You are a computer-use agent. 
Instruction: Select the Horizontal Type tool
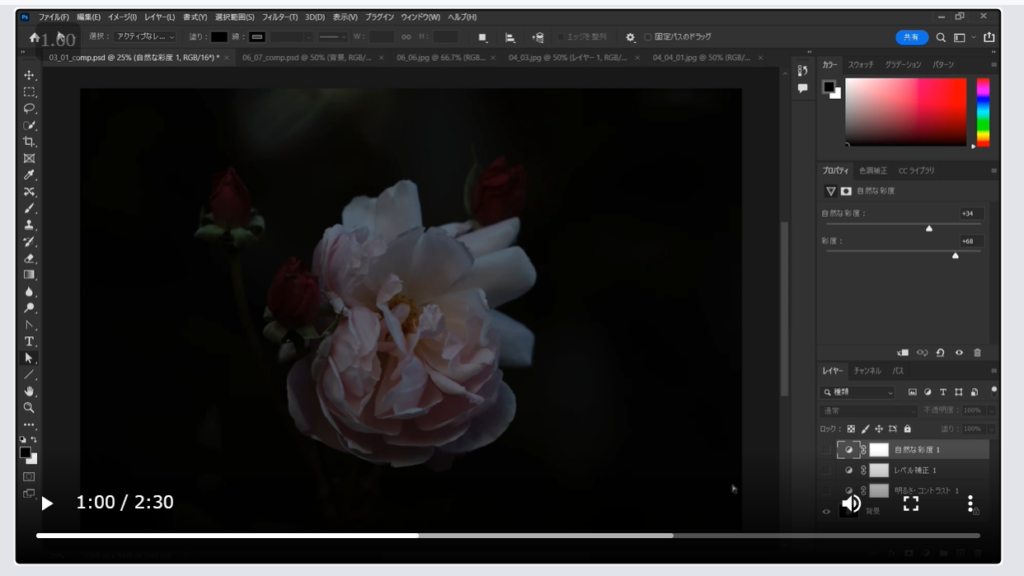(29, 342)
